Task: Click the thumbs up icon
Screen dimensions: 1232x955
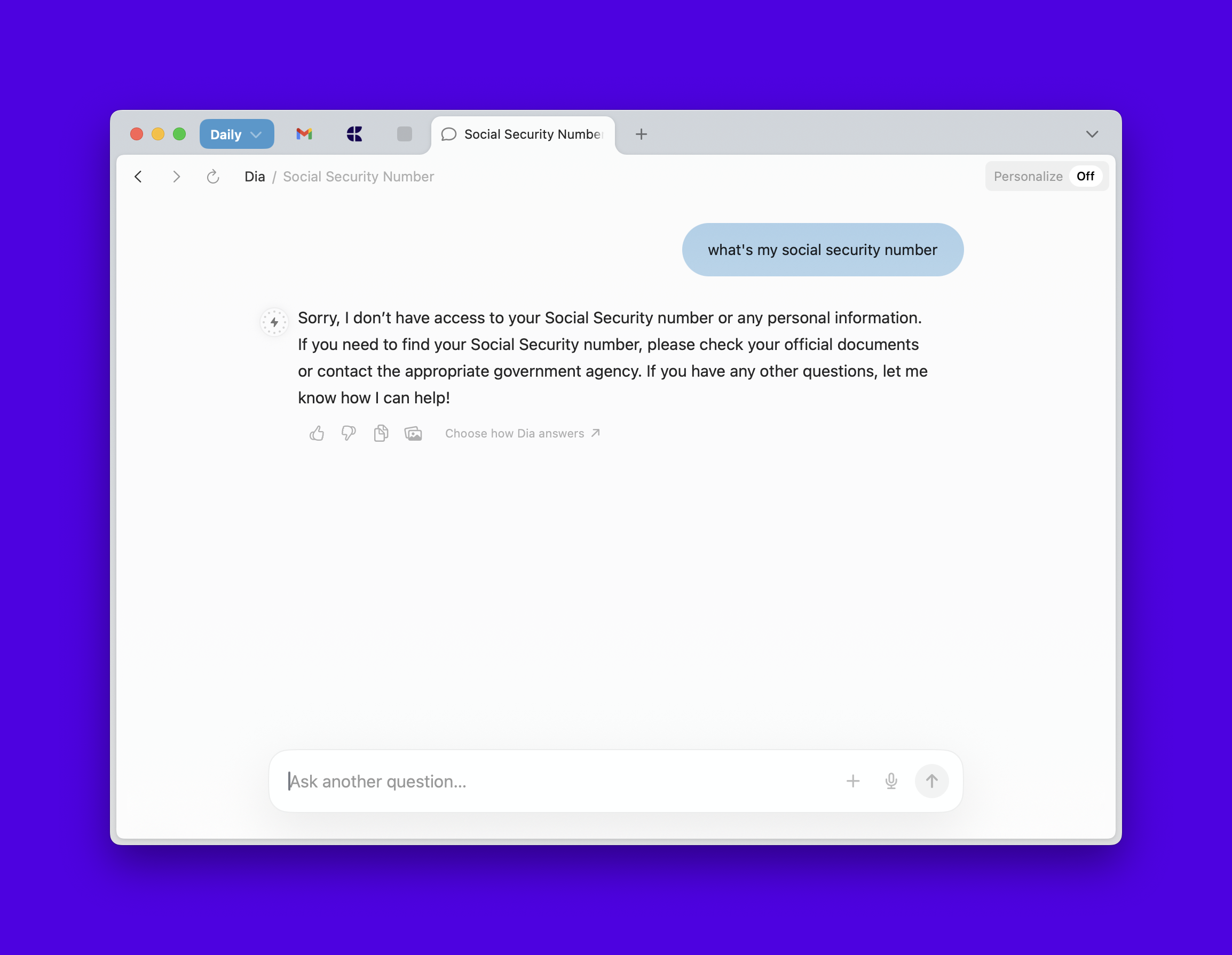Action: coord(317,433)
